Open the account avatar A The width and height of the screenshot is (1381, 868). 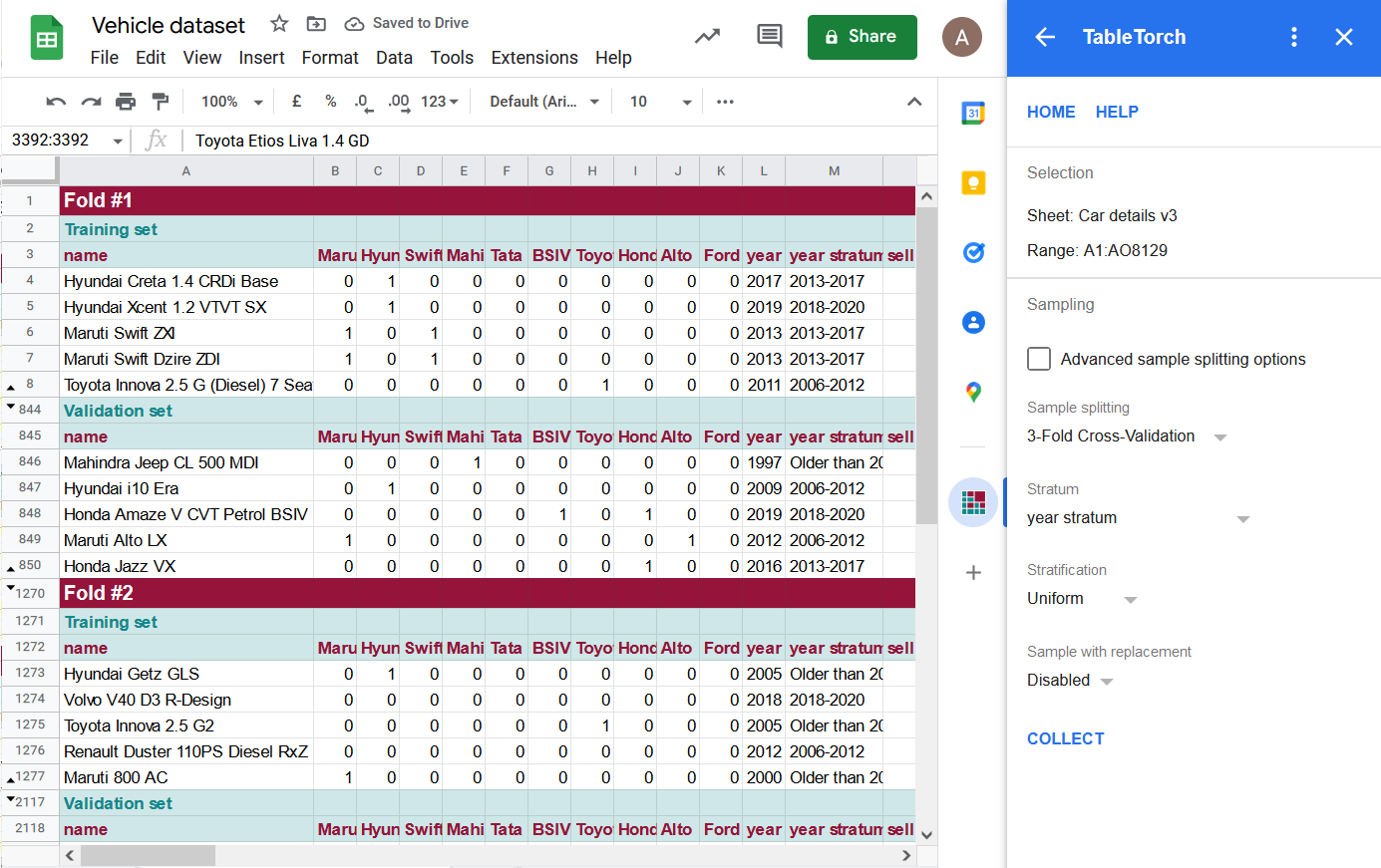click(962, 37)
